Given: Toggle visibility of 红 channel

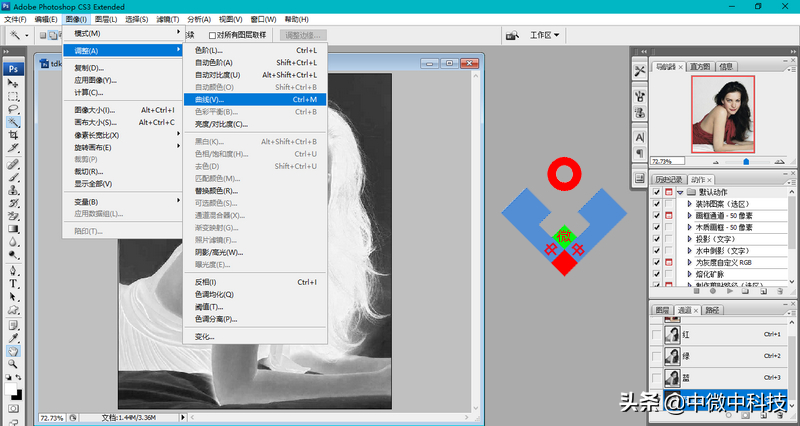Looking at the screenshot, I should pos(657,334).
